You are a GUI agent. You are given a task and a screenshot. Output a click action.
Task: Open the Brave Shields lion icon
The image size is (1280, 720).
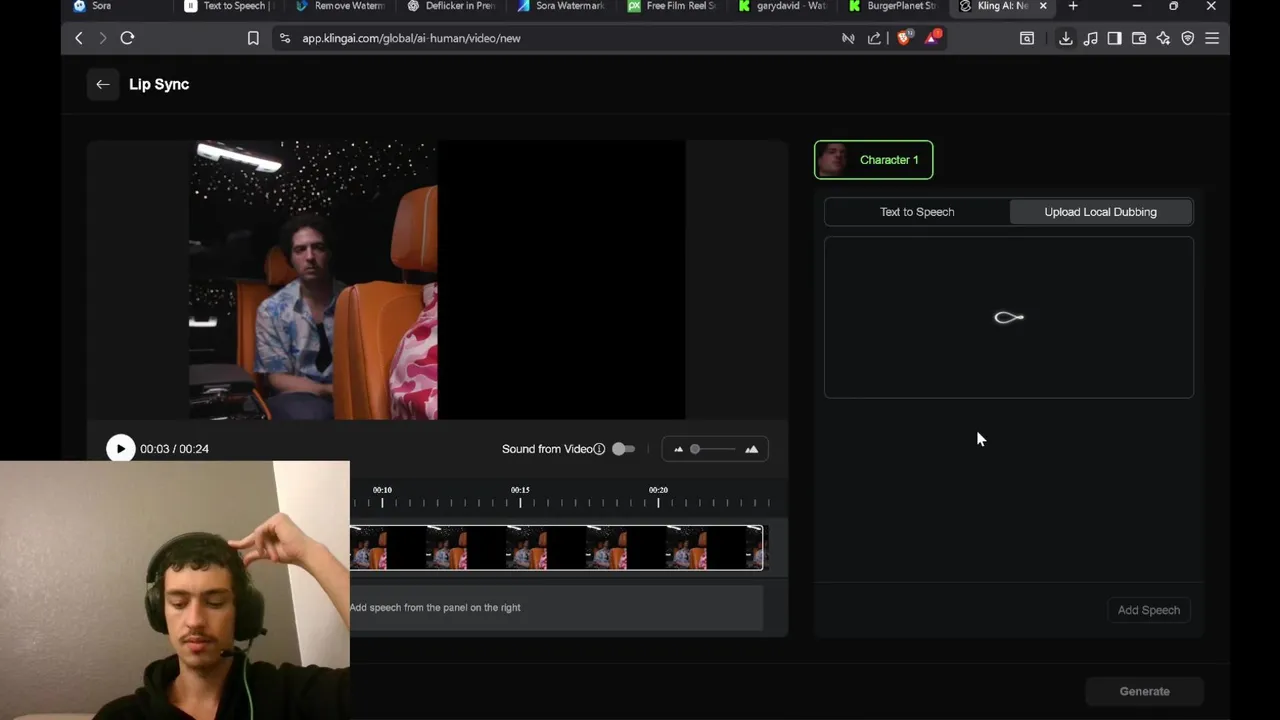tap(905, 38)
